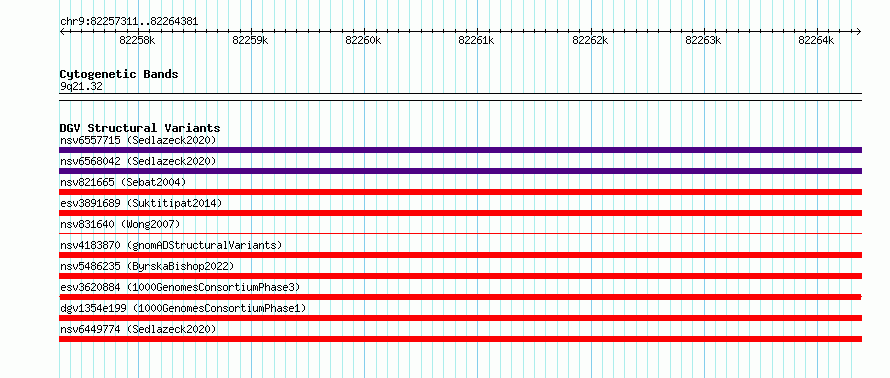Select the nsv831640 (Wong2007) label

(x=120, y=224)
